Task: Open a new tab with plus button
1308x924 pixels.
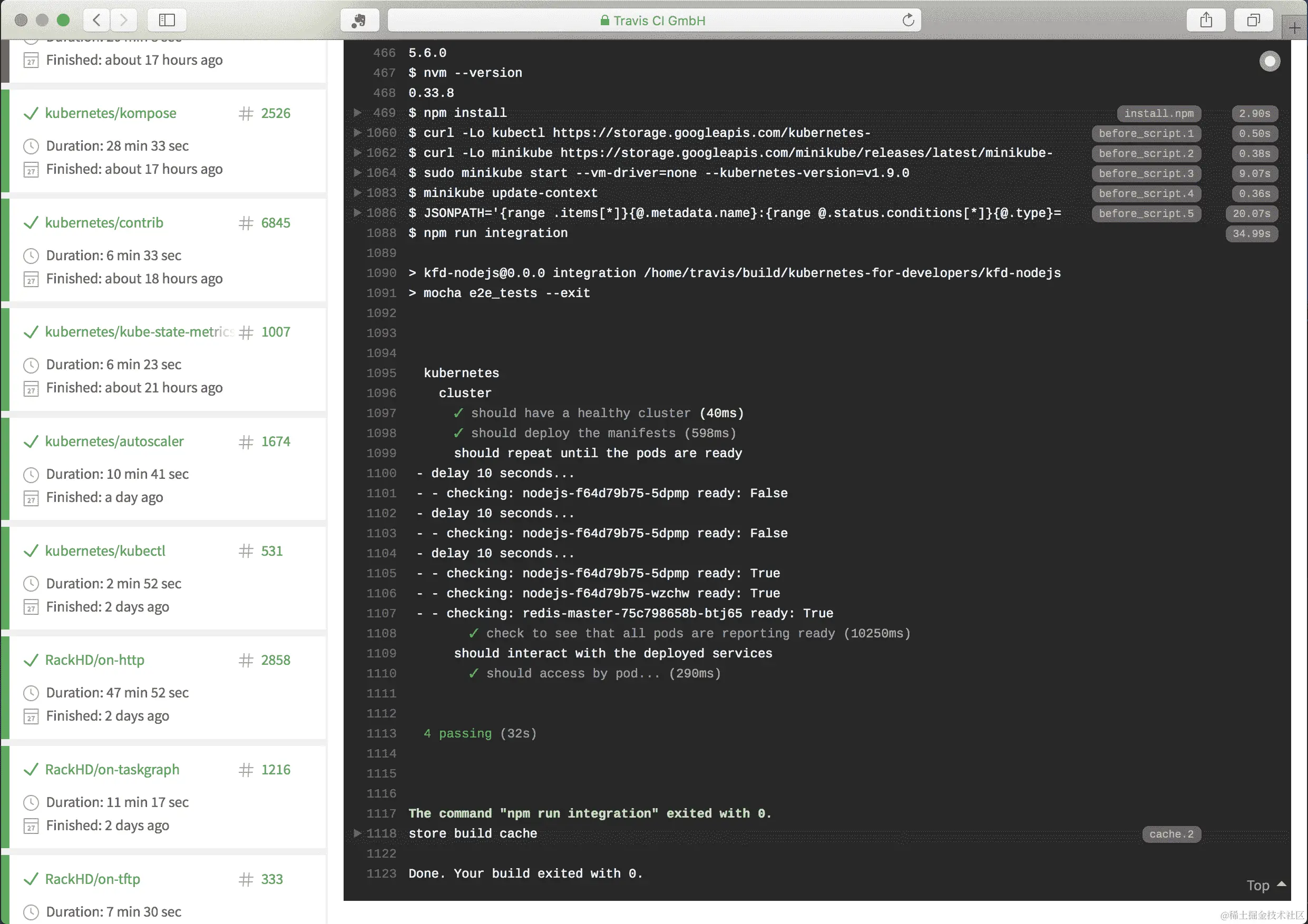Action: tap(1294, 28)
